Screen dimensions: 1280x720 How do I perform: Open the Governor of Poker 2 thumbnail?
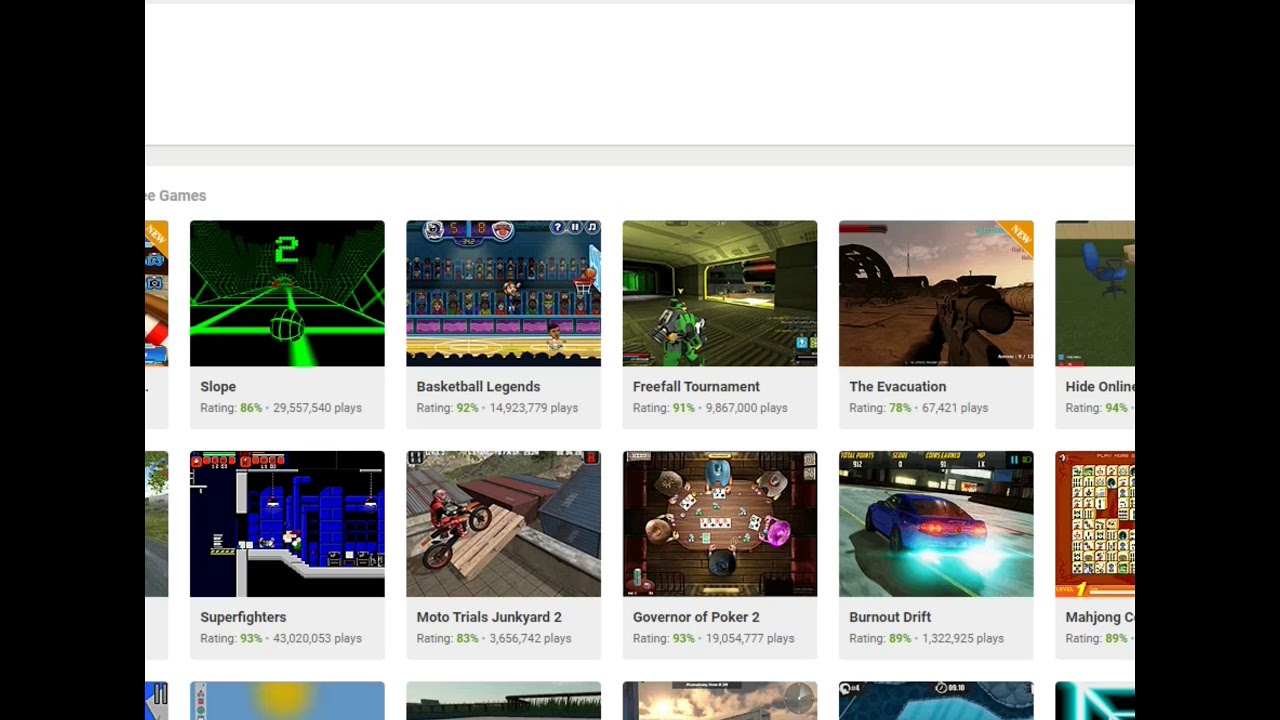(720, 524)
